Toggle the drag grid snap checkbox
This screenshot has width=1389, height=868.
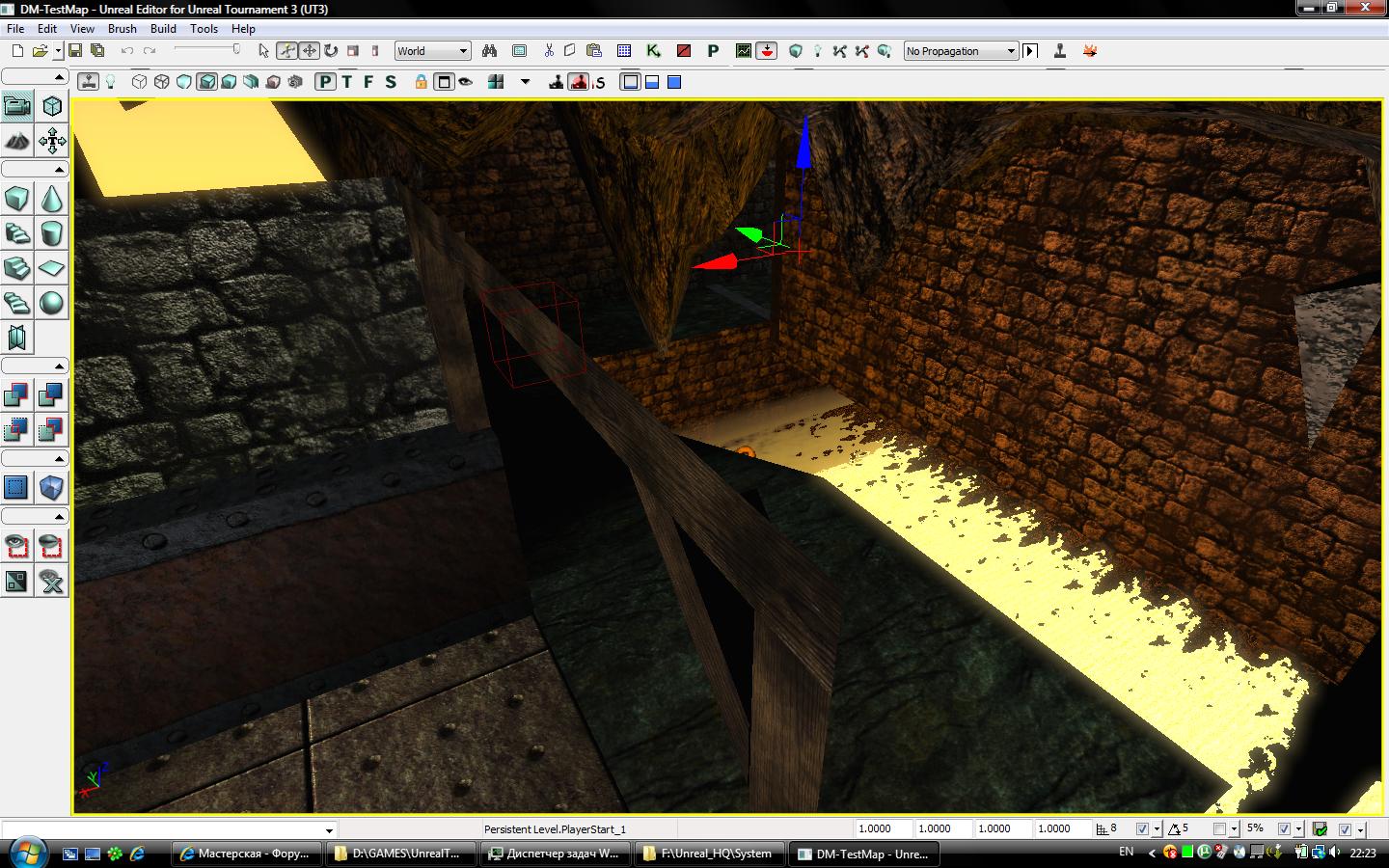pos(1142,829)
